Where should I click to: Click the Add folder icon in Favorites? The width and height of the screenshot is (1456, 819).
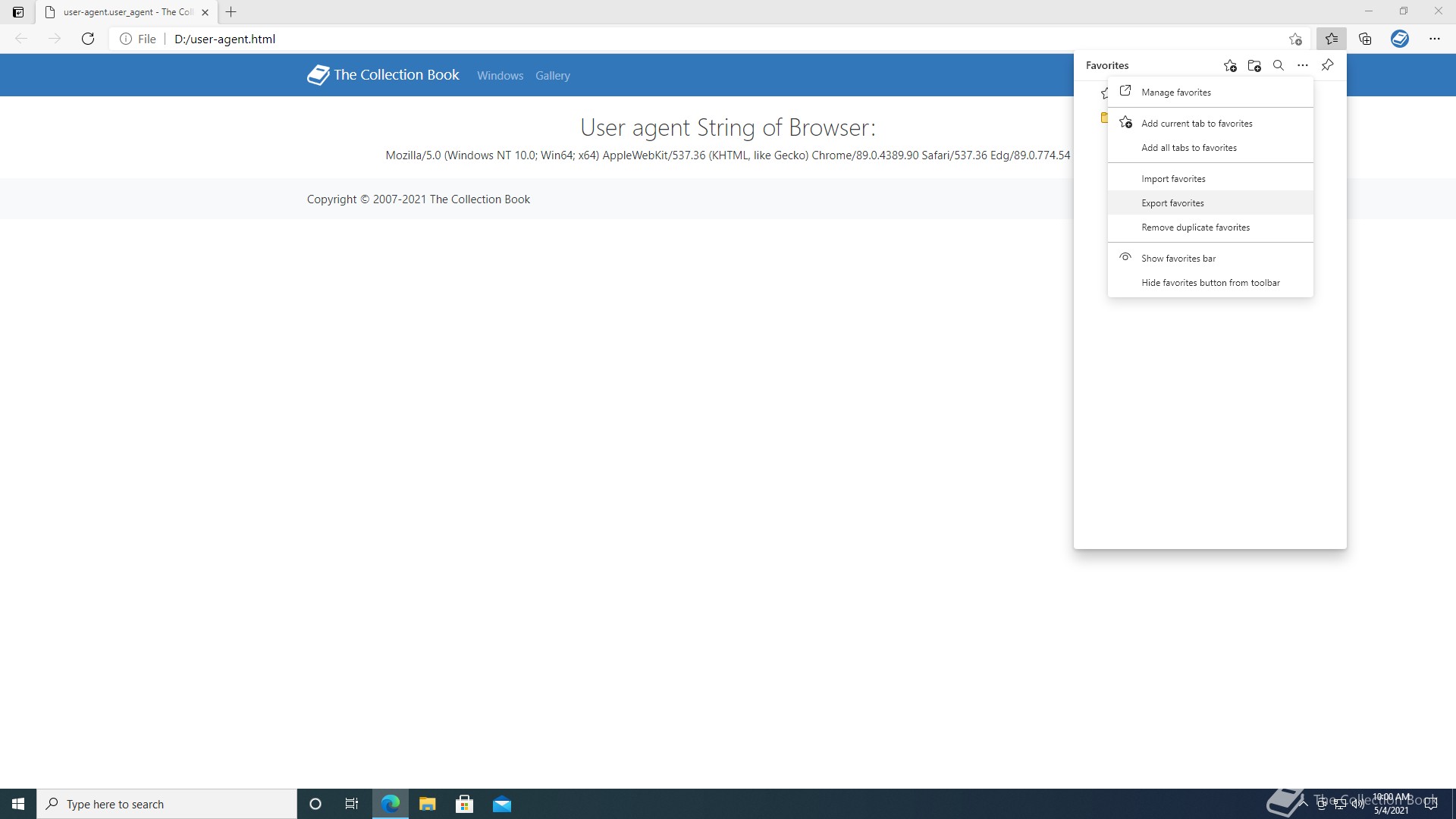tap(1254, 66)
